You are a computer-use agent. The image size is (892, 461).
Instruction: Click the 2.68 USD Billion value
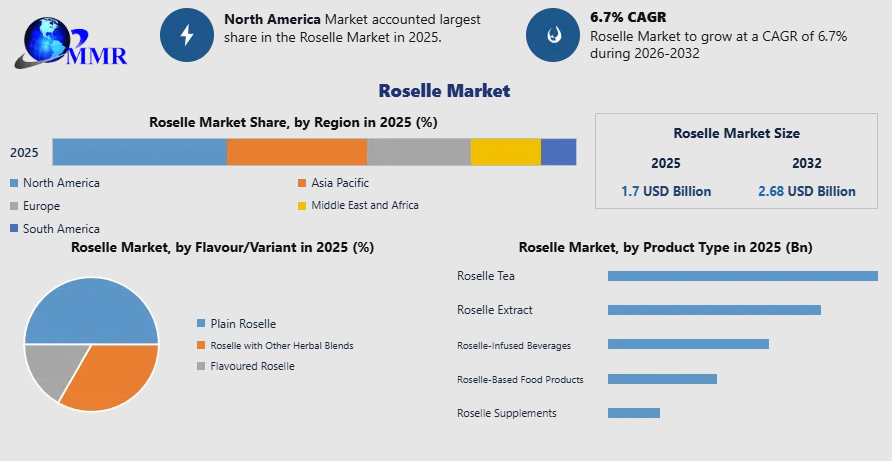pyautogui.click(x=806, y=191)
